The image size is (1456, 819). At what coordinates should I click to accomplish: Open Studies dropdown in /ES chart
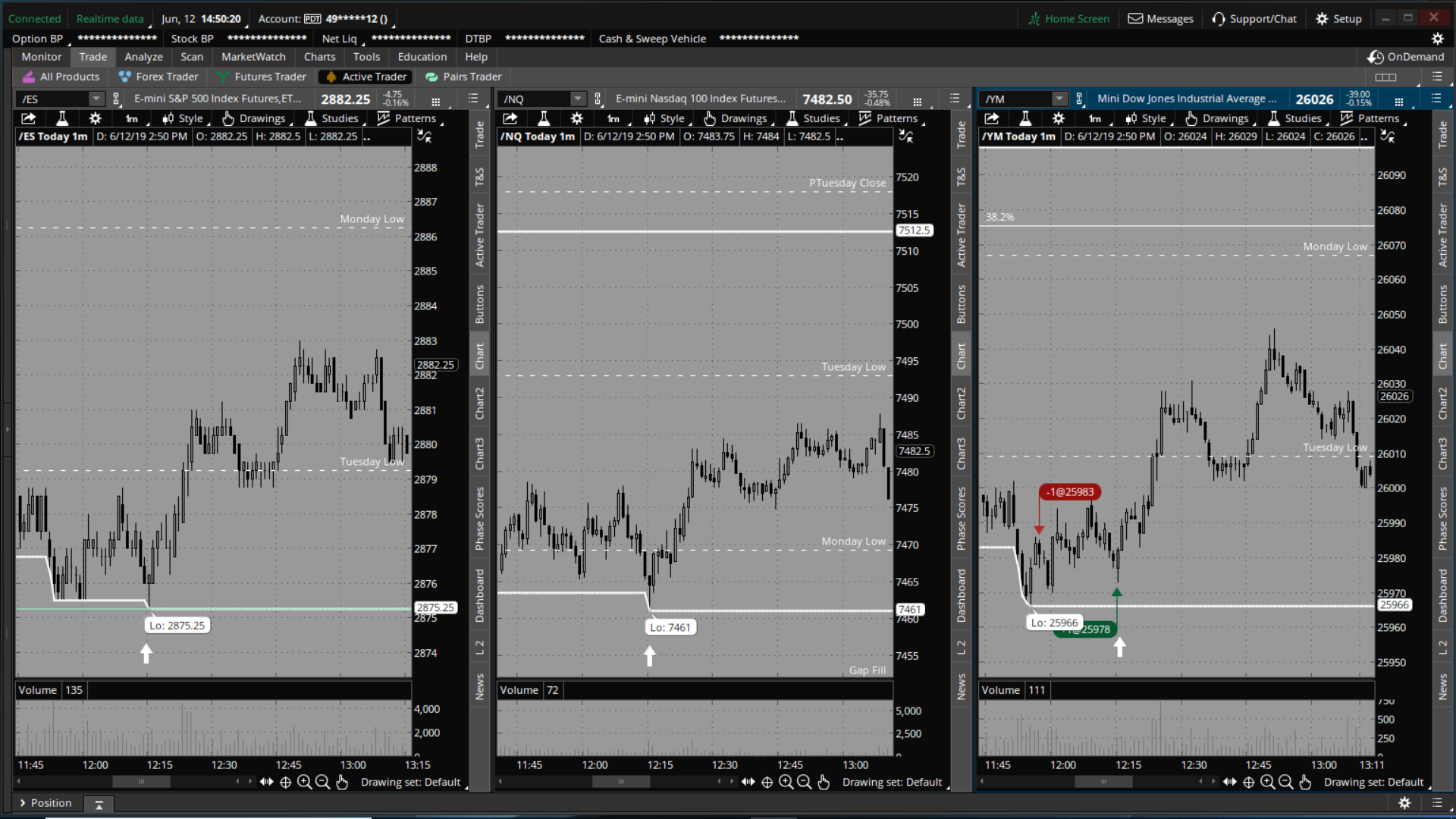tap(333, 118)
